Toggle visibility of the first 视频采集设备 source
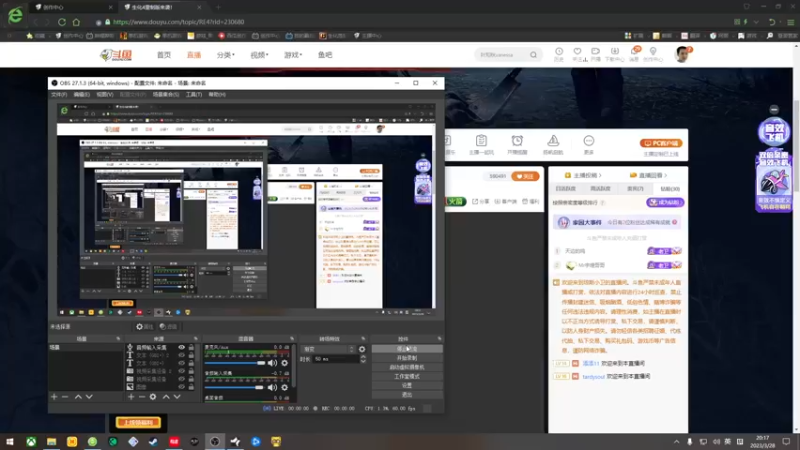800x450 pixels. pos(181,371)
